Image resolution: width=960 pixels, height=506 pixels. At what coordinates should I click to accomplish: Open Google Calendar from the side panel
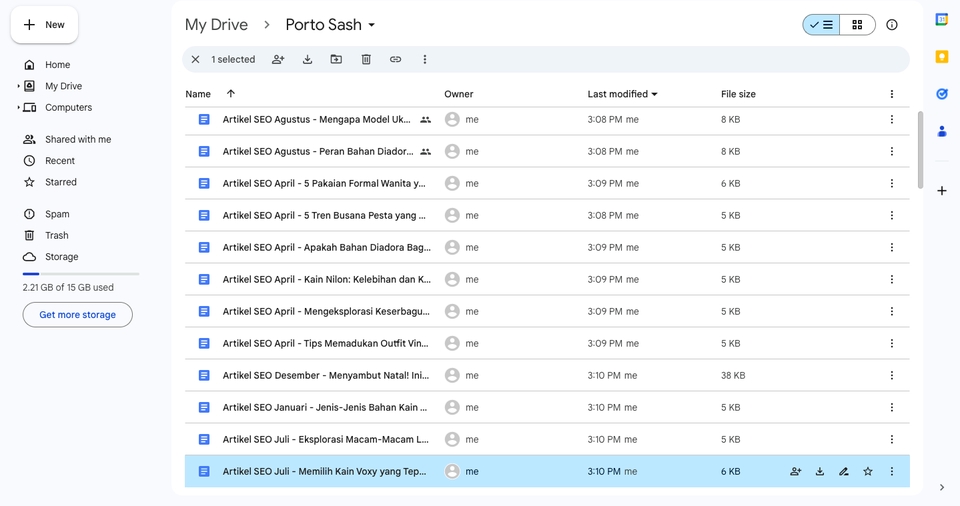(941, 20)
